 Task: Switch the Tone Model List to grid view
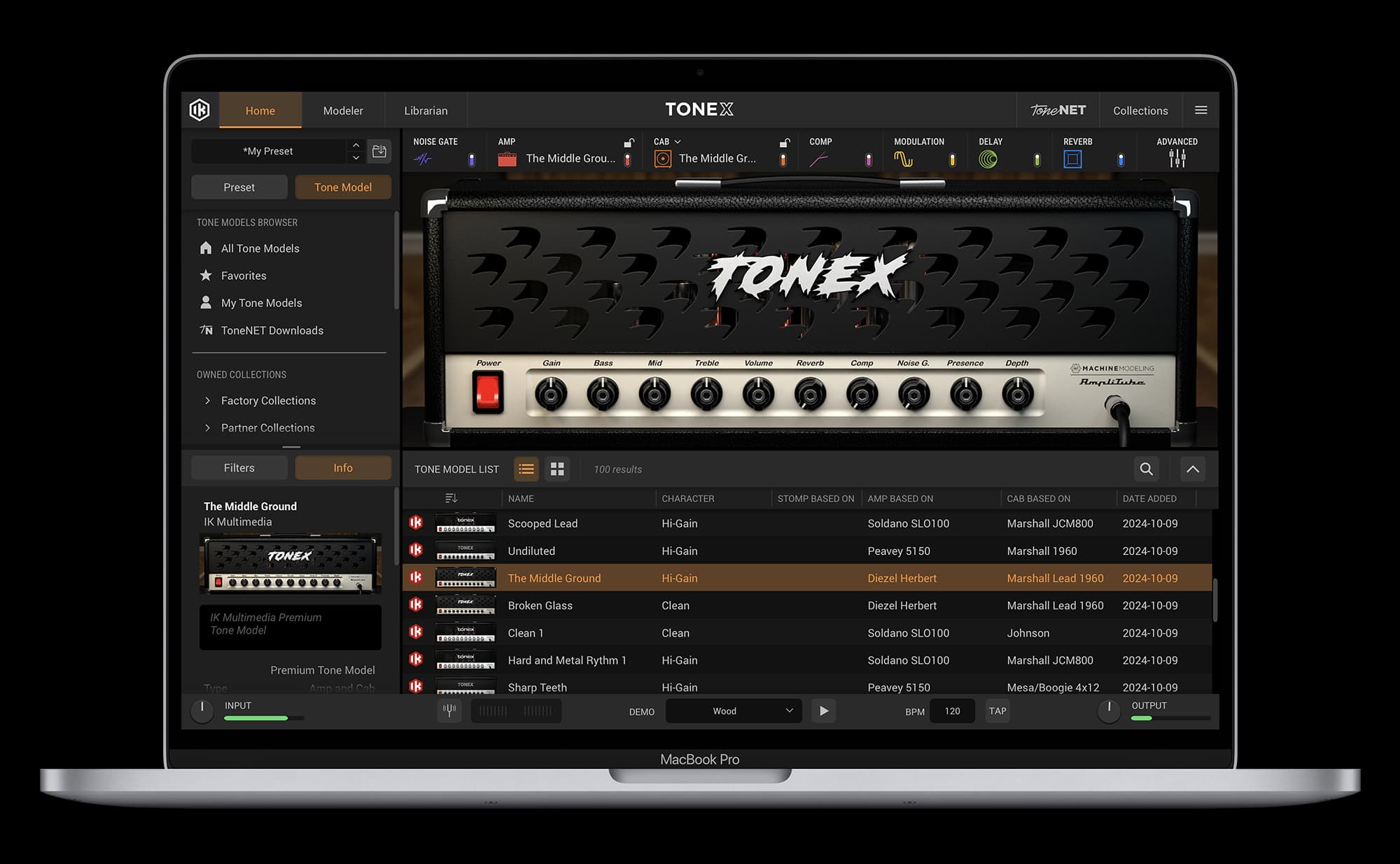[x=557, y=469]
